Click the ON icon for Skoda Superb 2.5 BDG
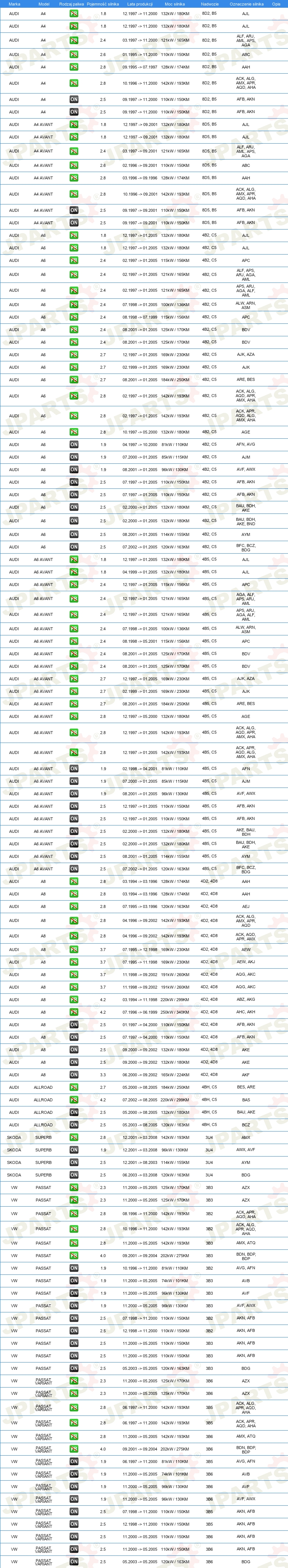This screenshot has width=288, height=1568. pos(74,1175)
